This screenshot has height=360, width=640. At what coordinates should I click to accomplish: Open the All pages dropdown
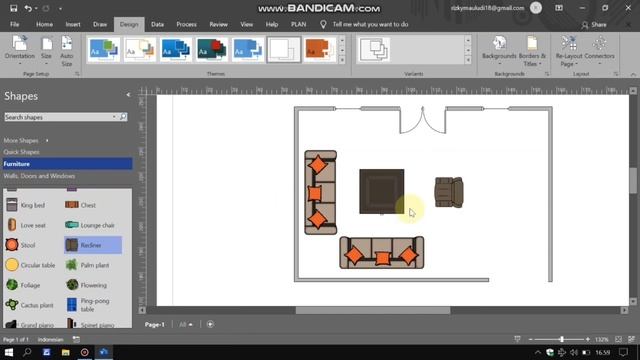[x=186, y=324]
